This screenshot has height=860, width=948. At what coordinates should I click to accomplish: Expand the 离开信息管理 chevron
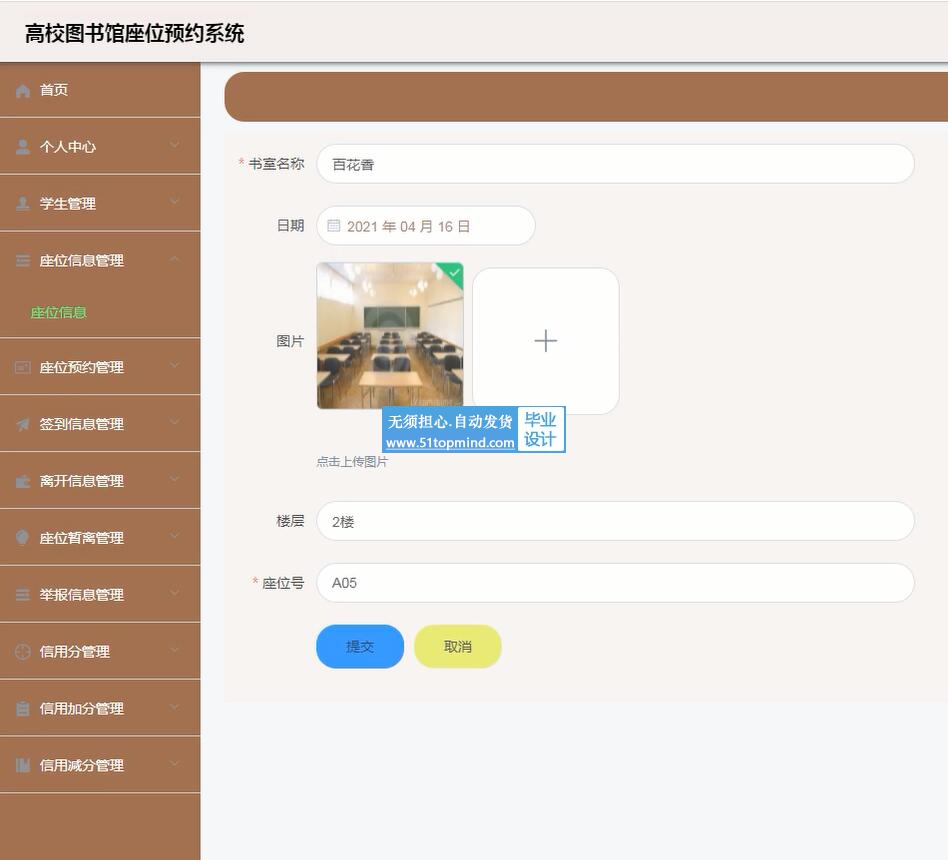point(175,479)
